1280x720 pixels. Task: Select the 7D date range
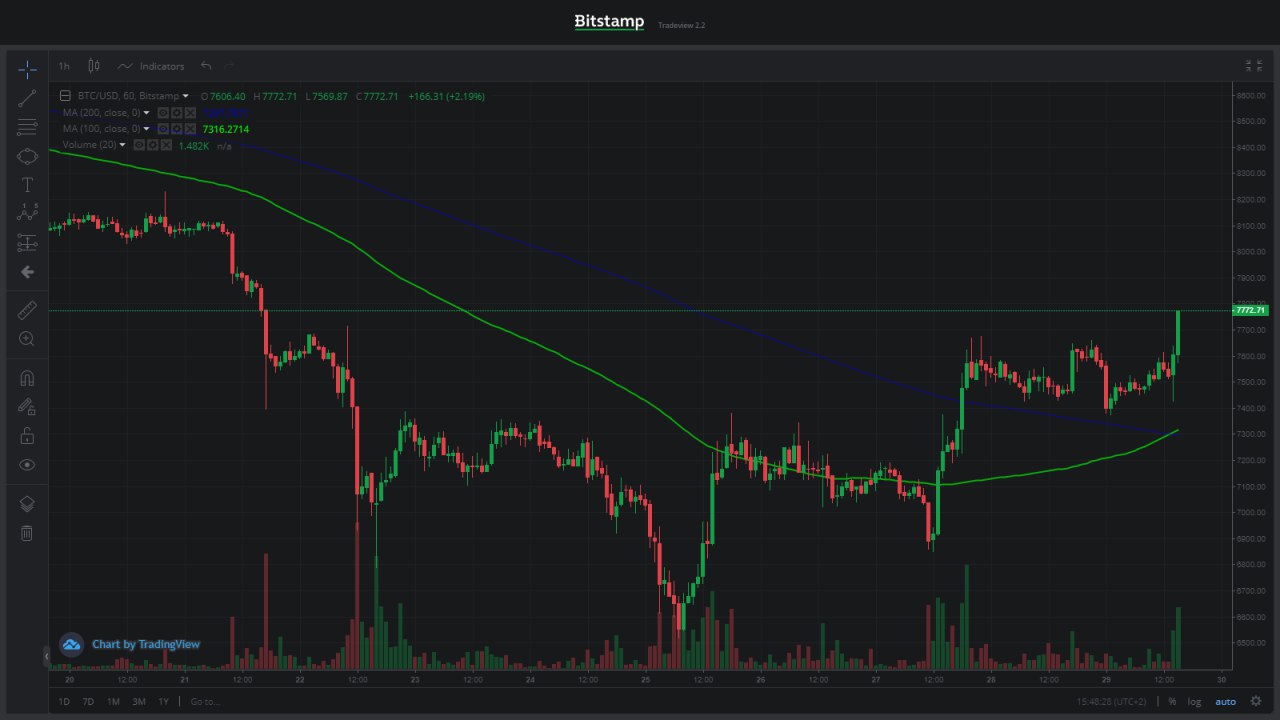pyautogui.click(x=88, y=702)
